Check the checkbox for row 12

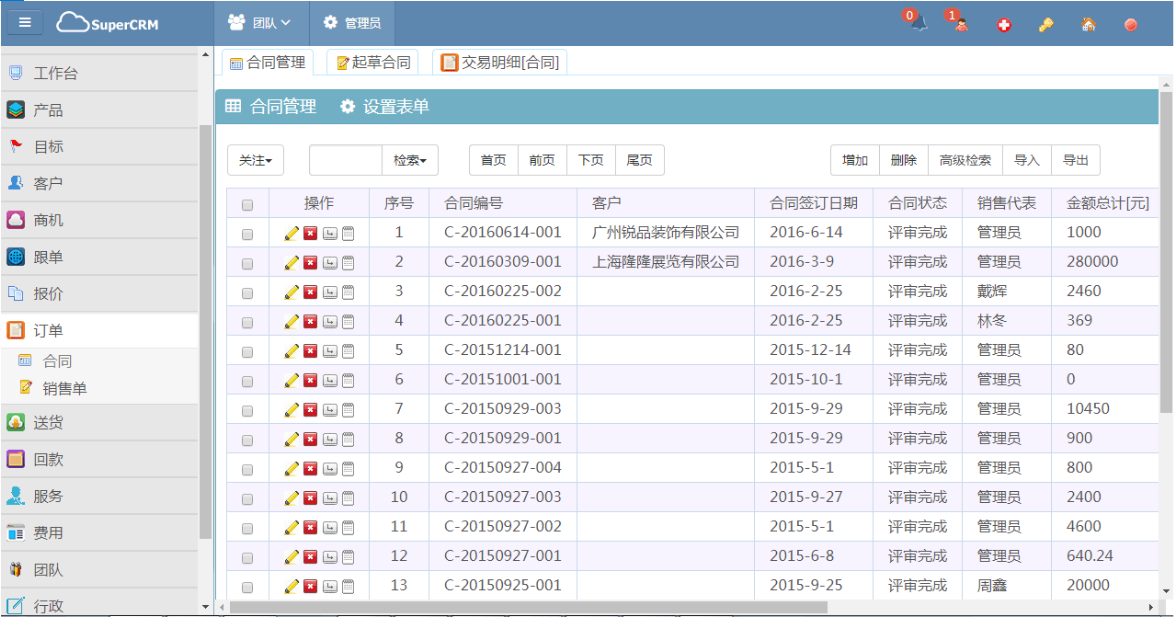247,558
